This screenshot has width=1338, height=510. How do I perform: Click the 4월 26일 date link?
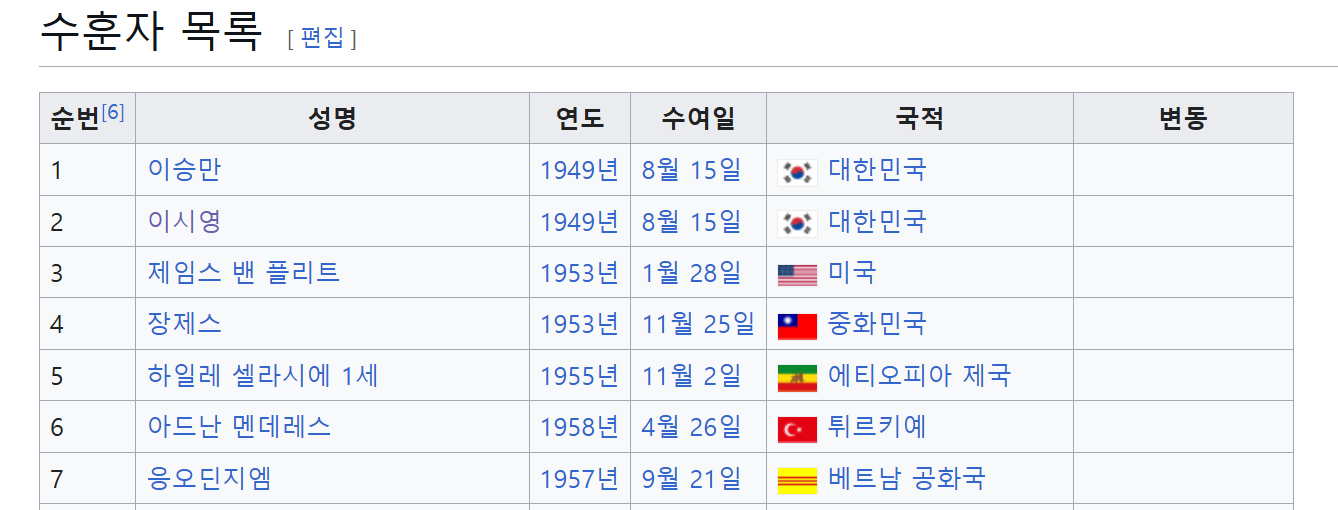[691, 427]
